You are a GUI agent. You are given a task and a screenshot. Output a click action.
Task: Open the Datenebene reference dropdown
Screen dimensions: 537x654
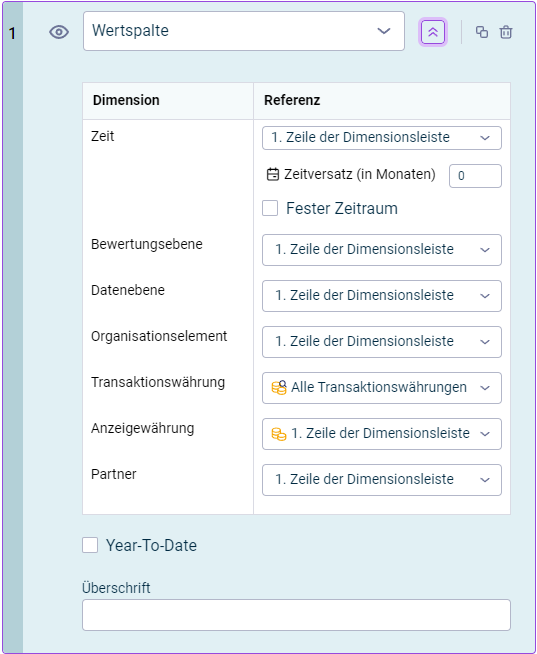pyautogui.click(x=382, y=296)
